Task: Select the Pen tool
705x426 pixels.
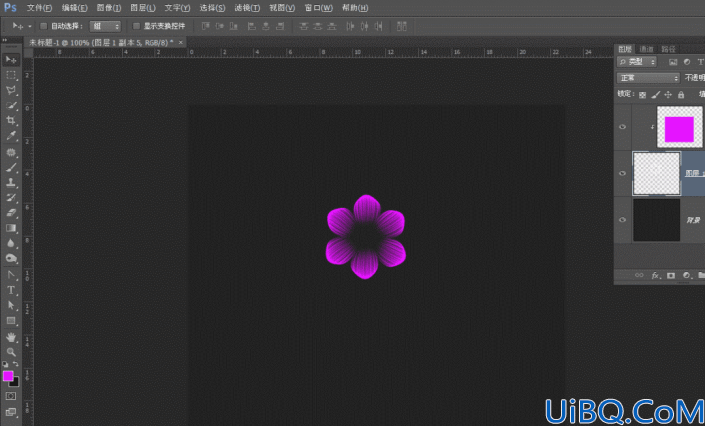Action: [11, 275]
